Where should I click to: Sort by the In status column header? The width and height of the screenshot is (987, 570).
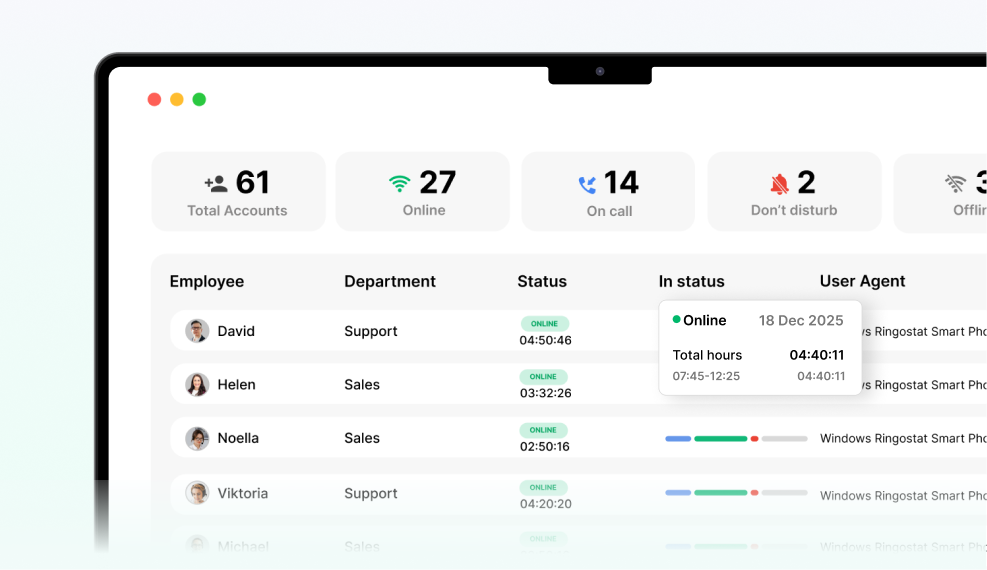(691, 281)
